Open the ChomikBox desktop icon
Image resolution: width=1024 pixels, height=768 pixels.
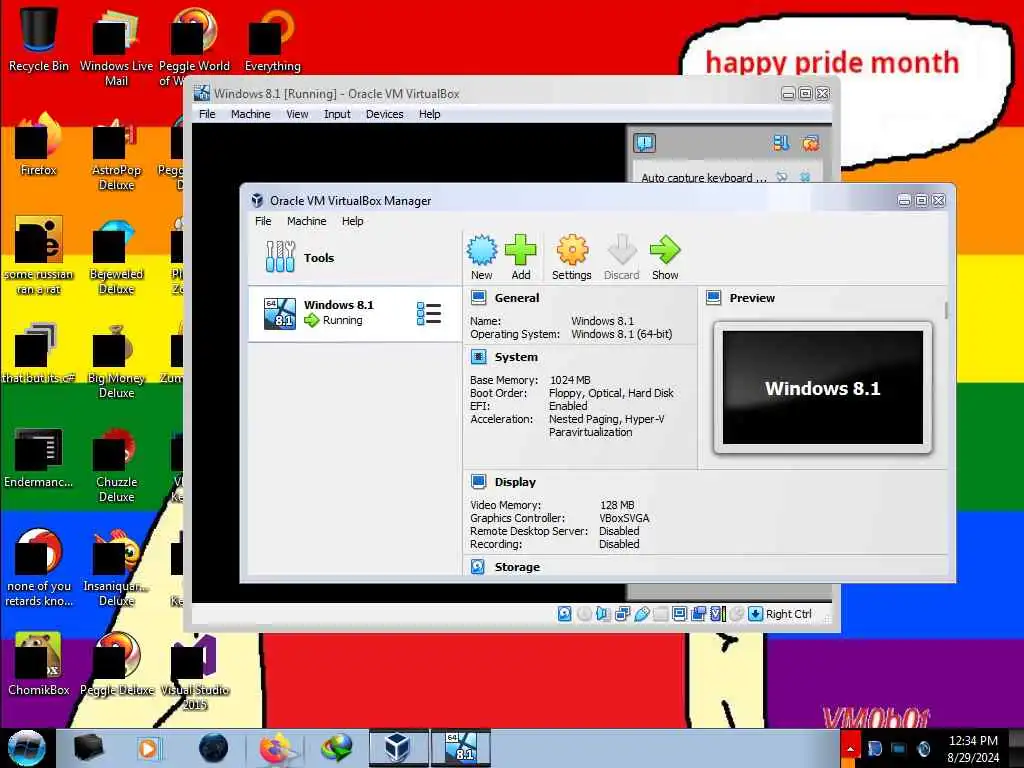[x=39, y=664]
